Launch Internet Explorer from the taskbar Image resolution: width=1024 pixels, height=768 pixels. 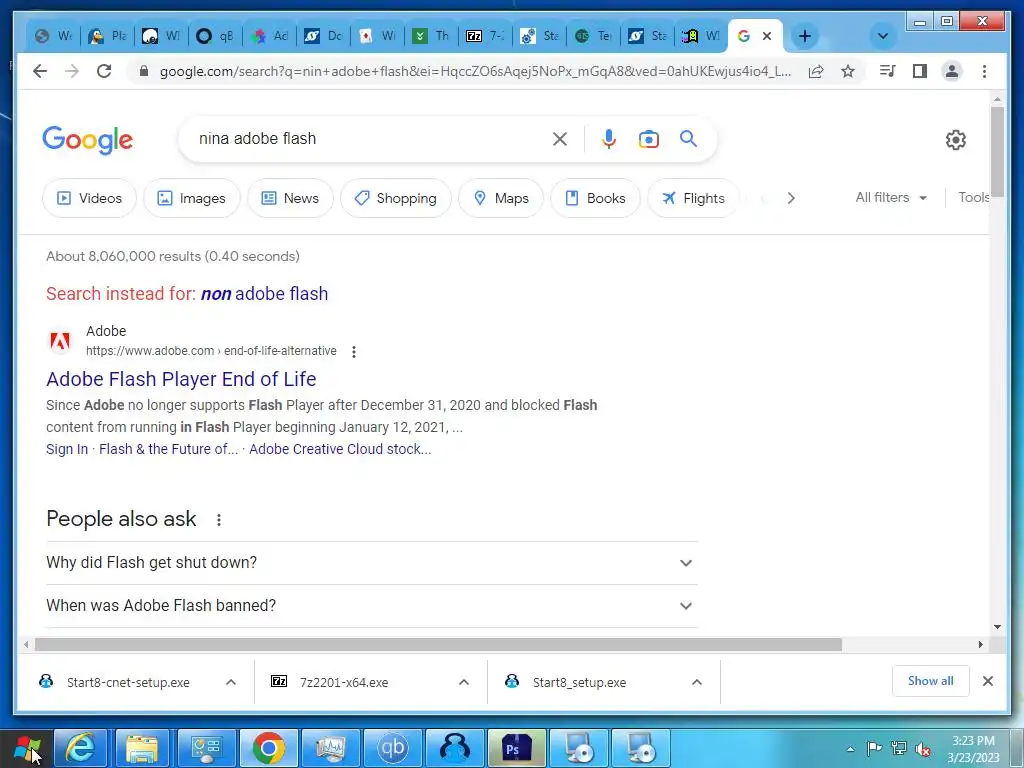(x=80, y=748)
